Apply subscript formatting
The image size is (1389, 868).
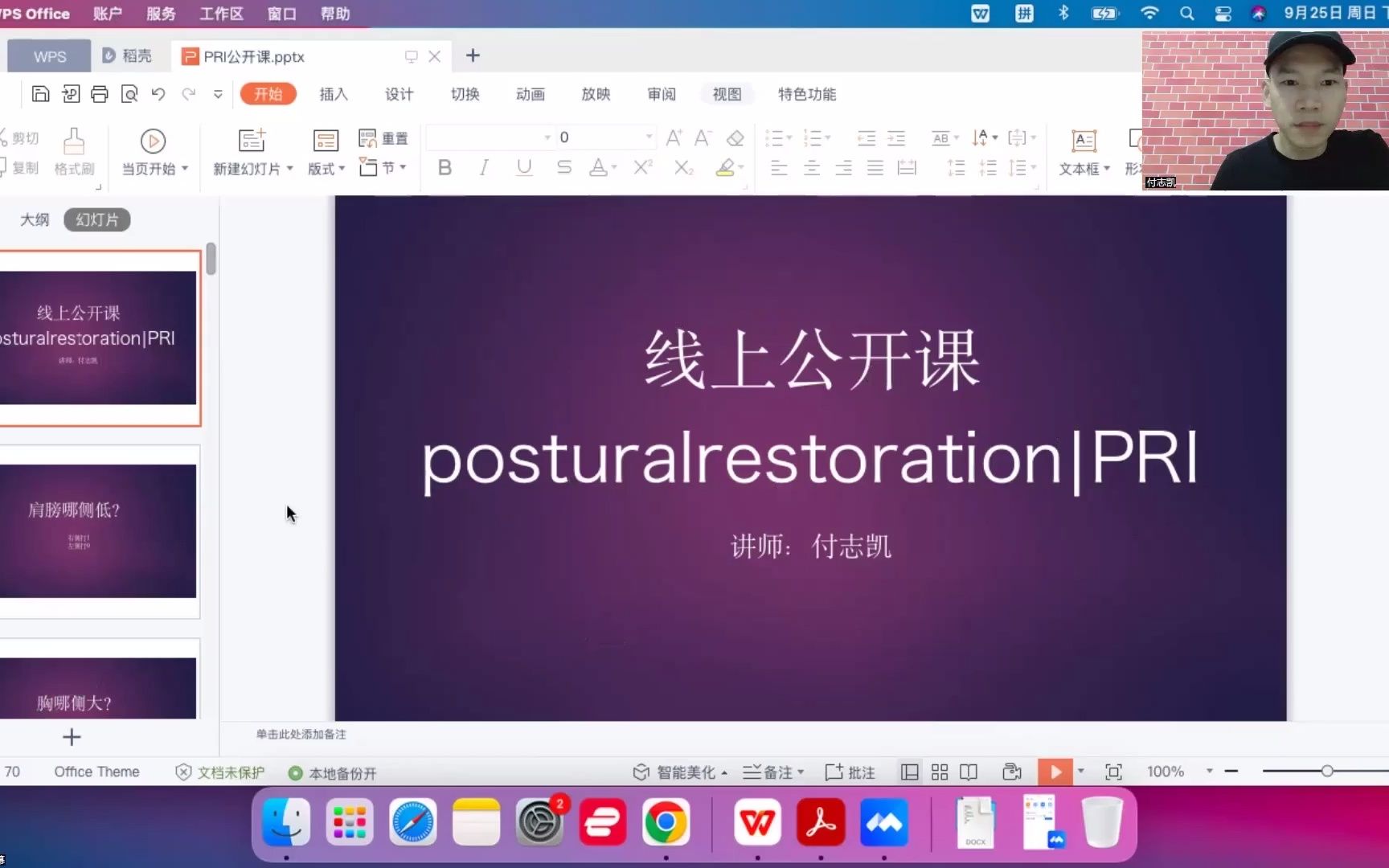click(x=683, y=167)
